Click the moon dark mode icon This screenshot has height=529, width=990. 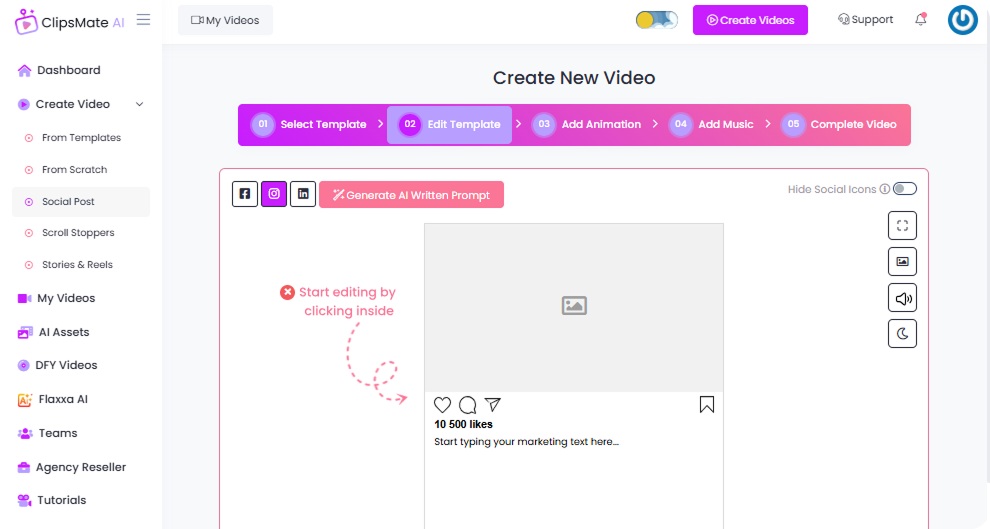pyautogui.click(x=902, y=334)
